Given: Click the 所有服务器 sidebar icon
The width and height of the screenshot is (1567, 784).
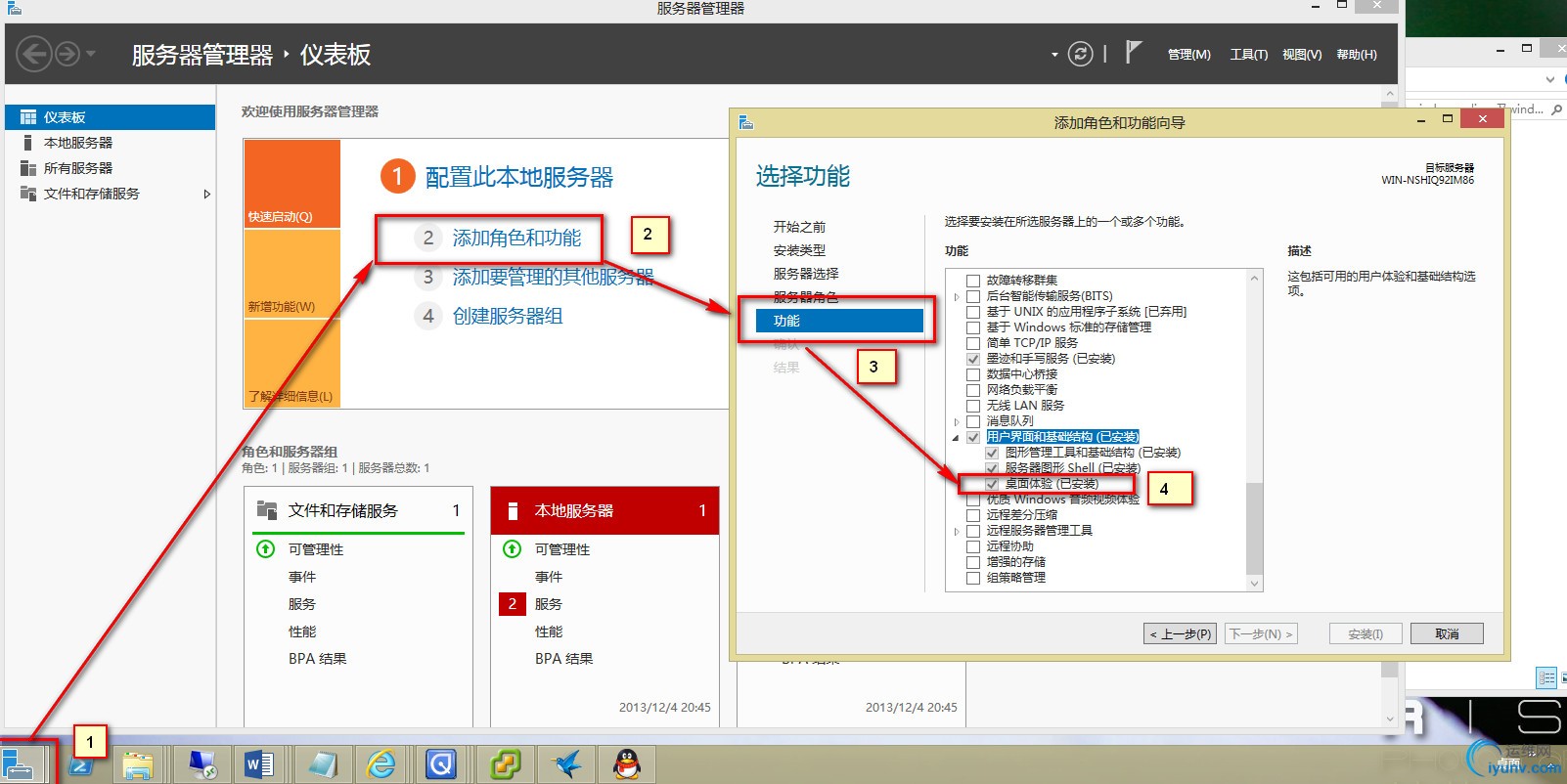Looking at the screenshot, I should [x=28, y=168].
